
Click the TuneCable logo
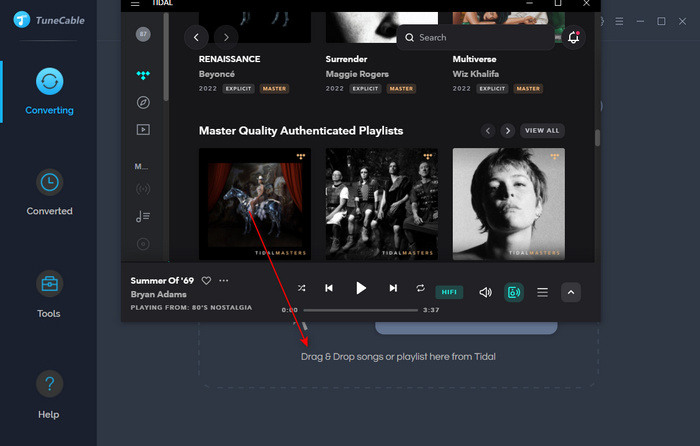[49, 20]
